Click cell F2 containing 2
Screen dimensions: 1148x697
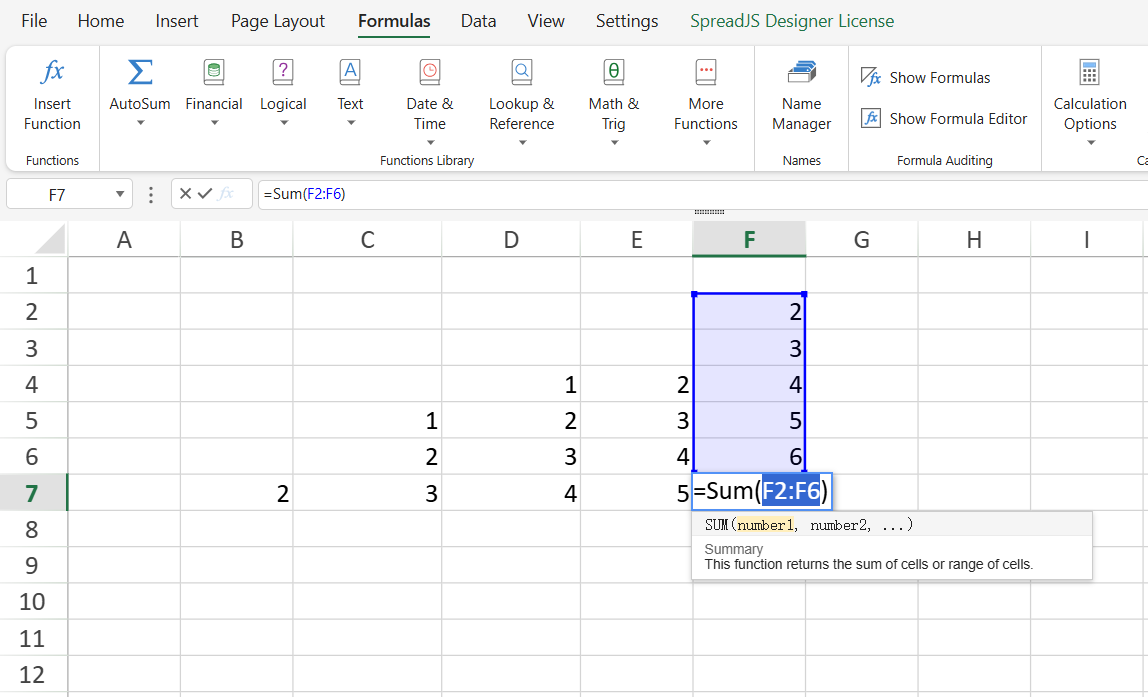click(749, 312)
